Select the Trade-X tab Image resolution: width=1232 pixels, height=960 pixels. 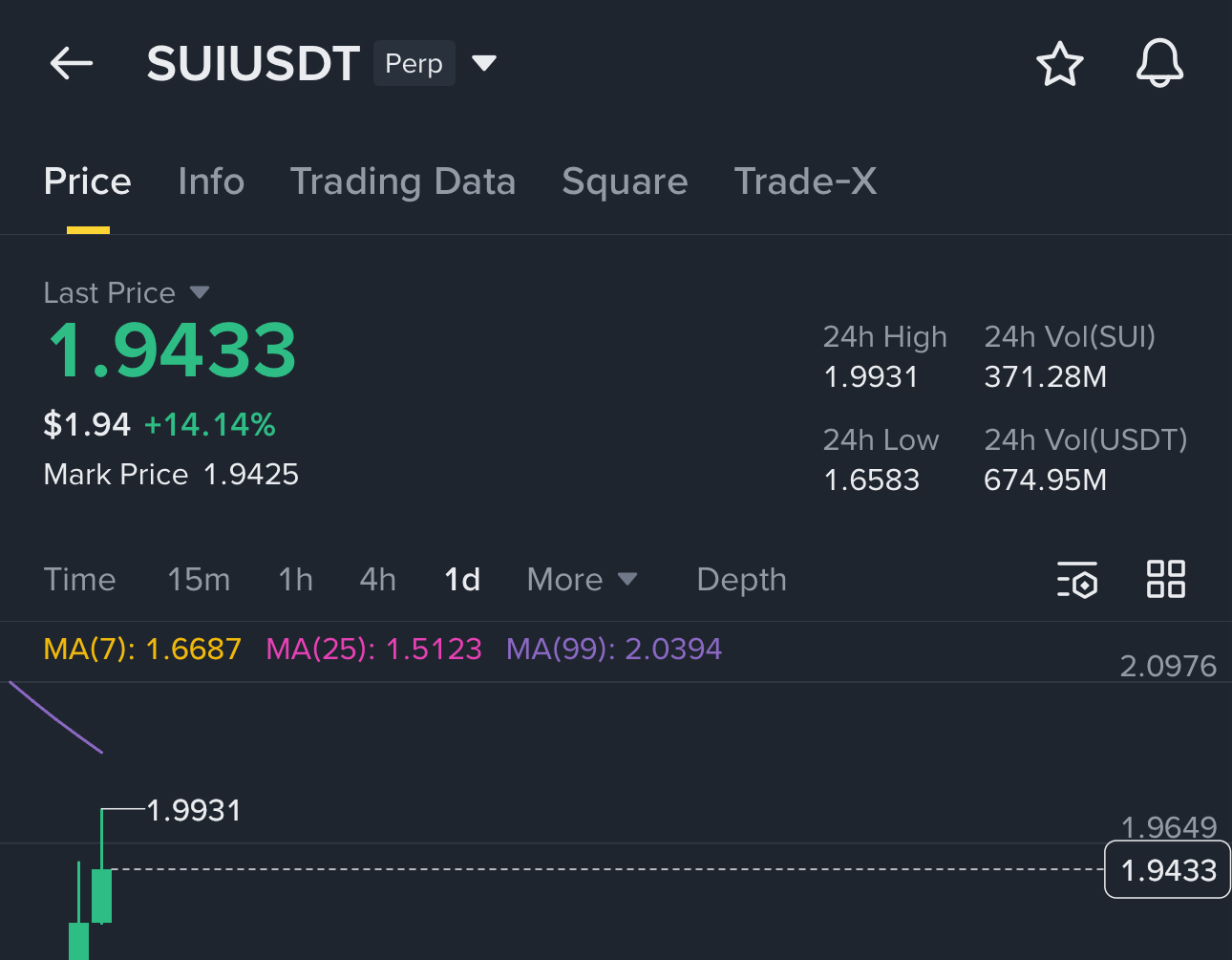point(805,181)
